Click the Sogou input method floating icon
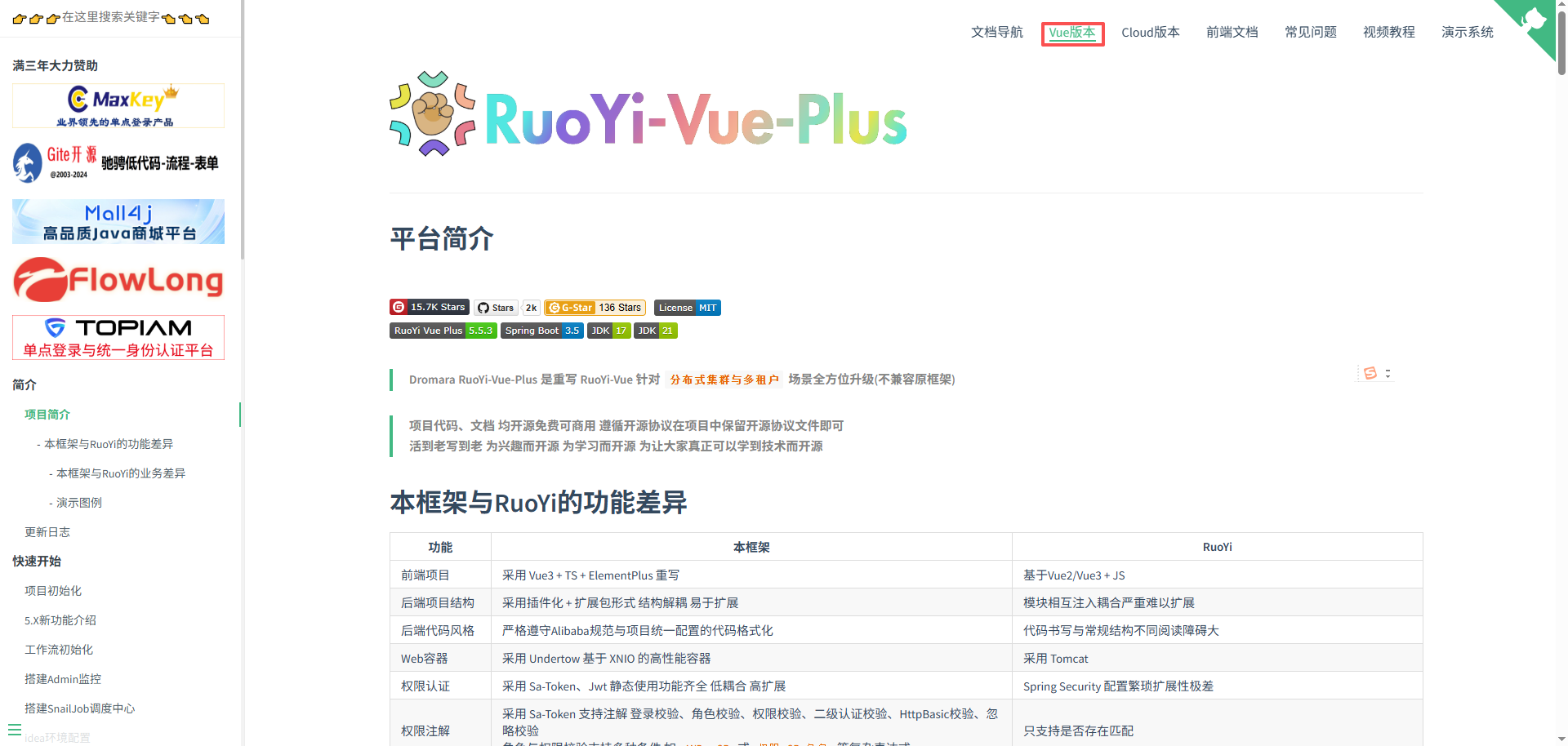This screenshot has height=746, width=1568. click(1370, 373)
